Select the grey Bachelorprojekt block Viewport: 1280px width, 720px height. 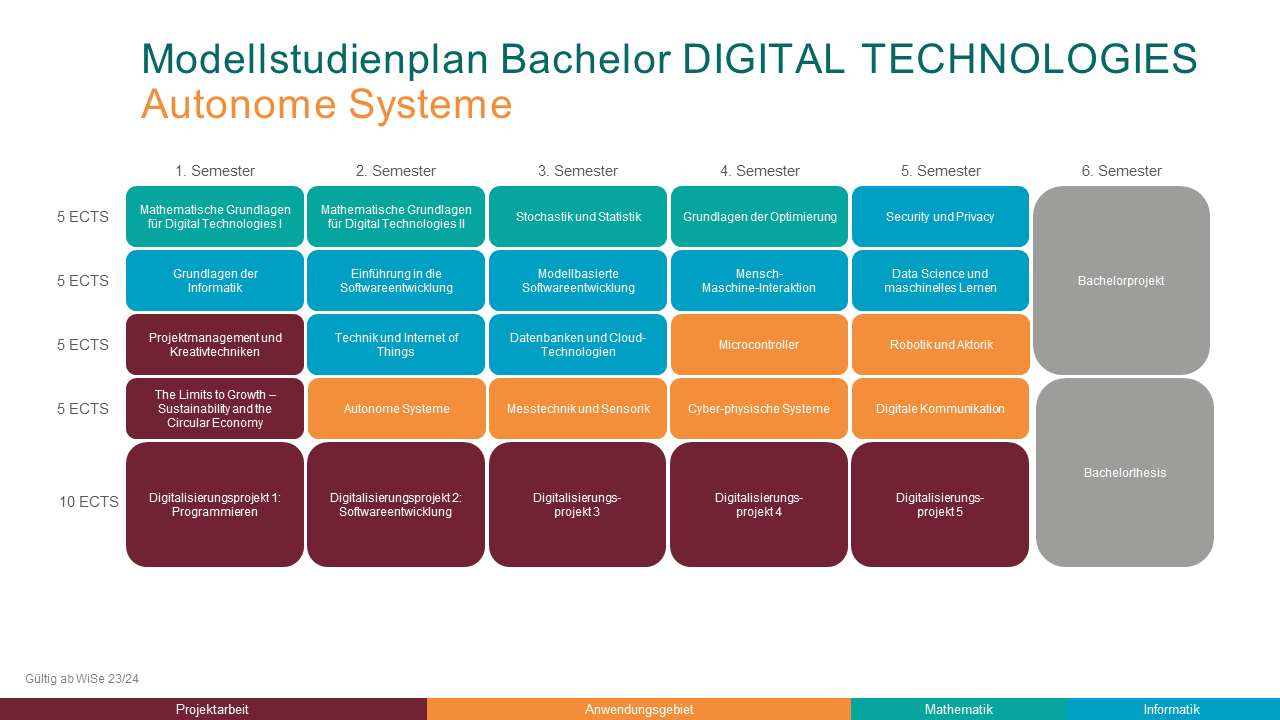click(1121, 280)
